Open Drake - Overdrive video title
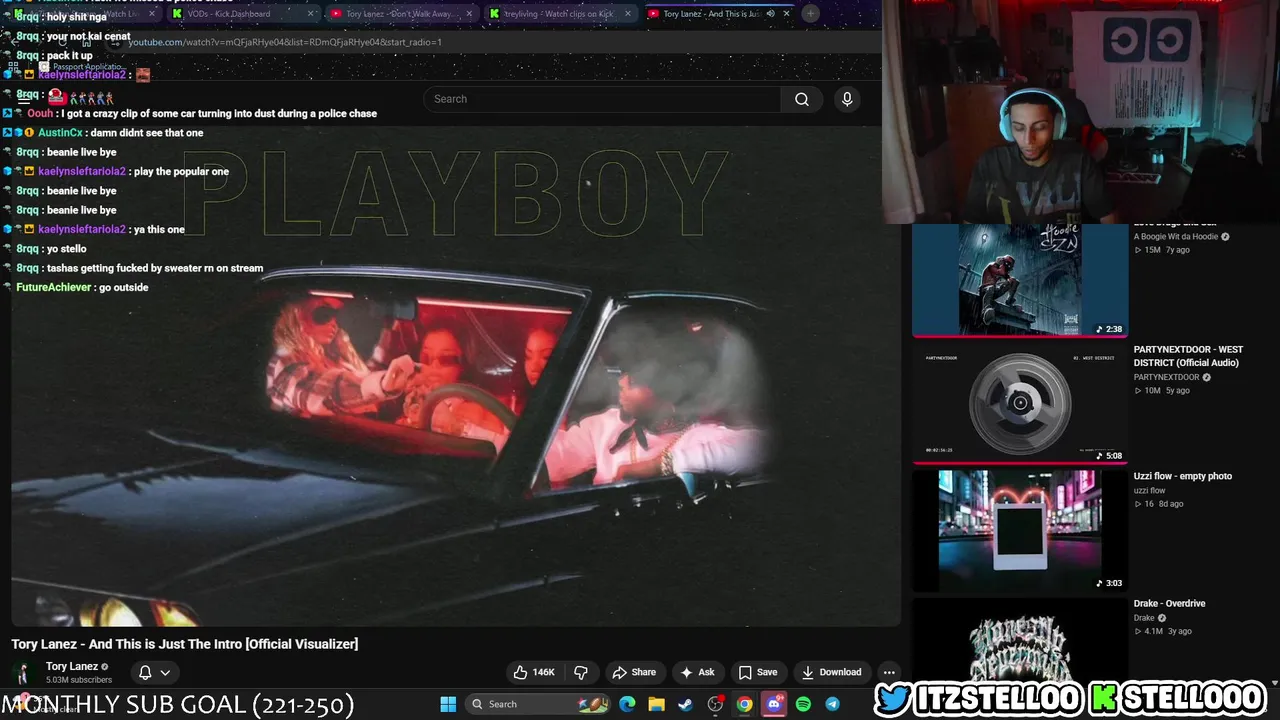Screen dimensions: 1280x720 (x=1169, y=603)
